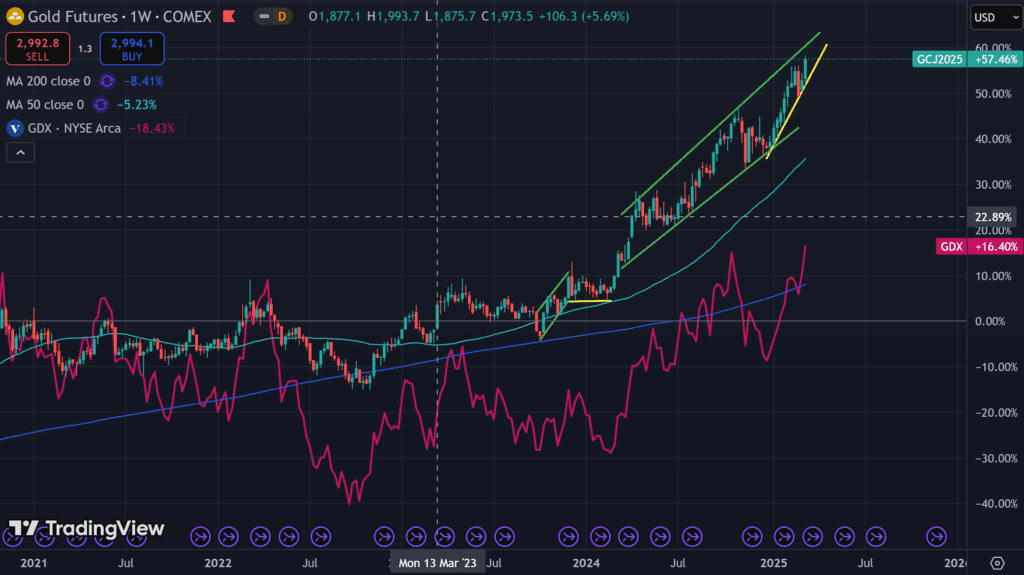Image resolution: width=1024 pixels, height=575 pixels.
Task: Click the 1.3 spread value
Action: coord(85,49)
